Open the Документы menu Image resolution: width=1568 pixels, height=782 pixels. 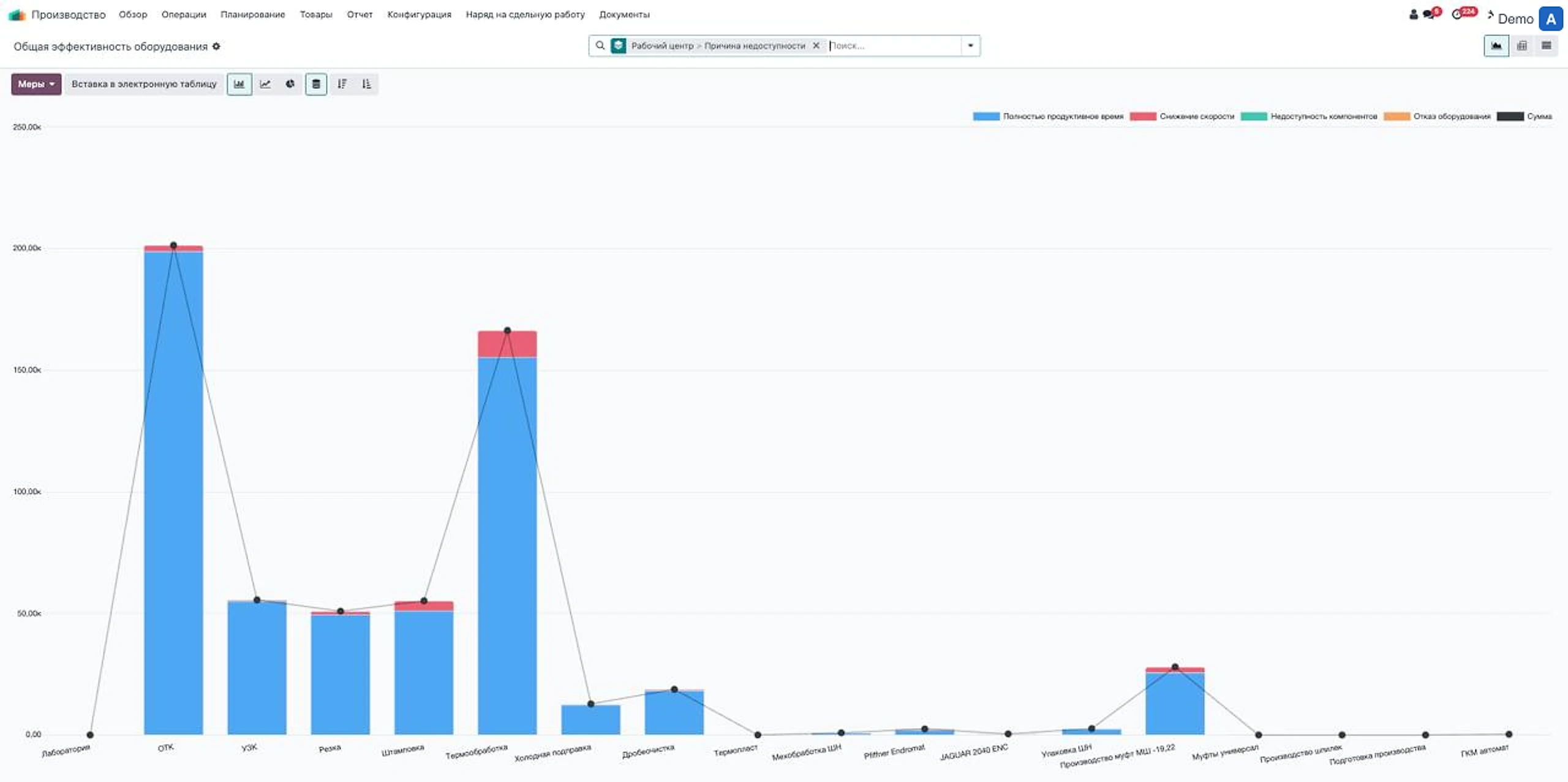624,14
